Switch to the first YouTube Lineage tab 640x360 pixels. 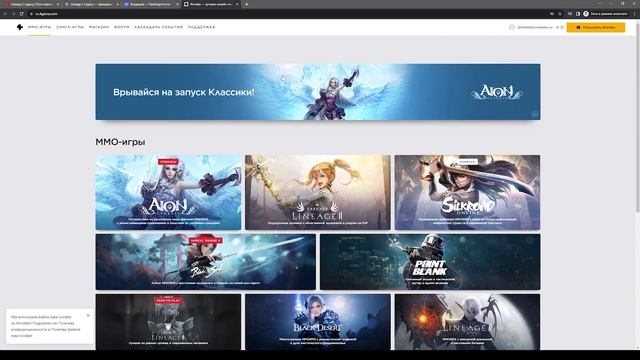(x=31, y=4)
